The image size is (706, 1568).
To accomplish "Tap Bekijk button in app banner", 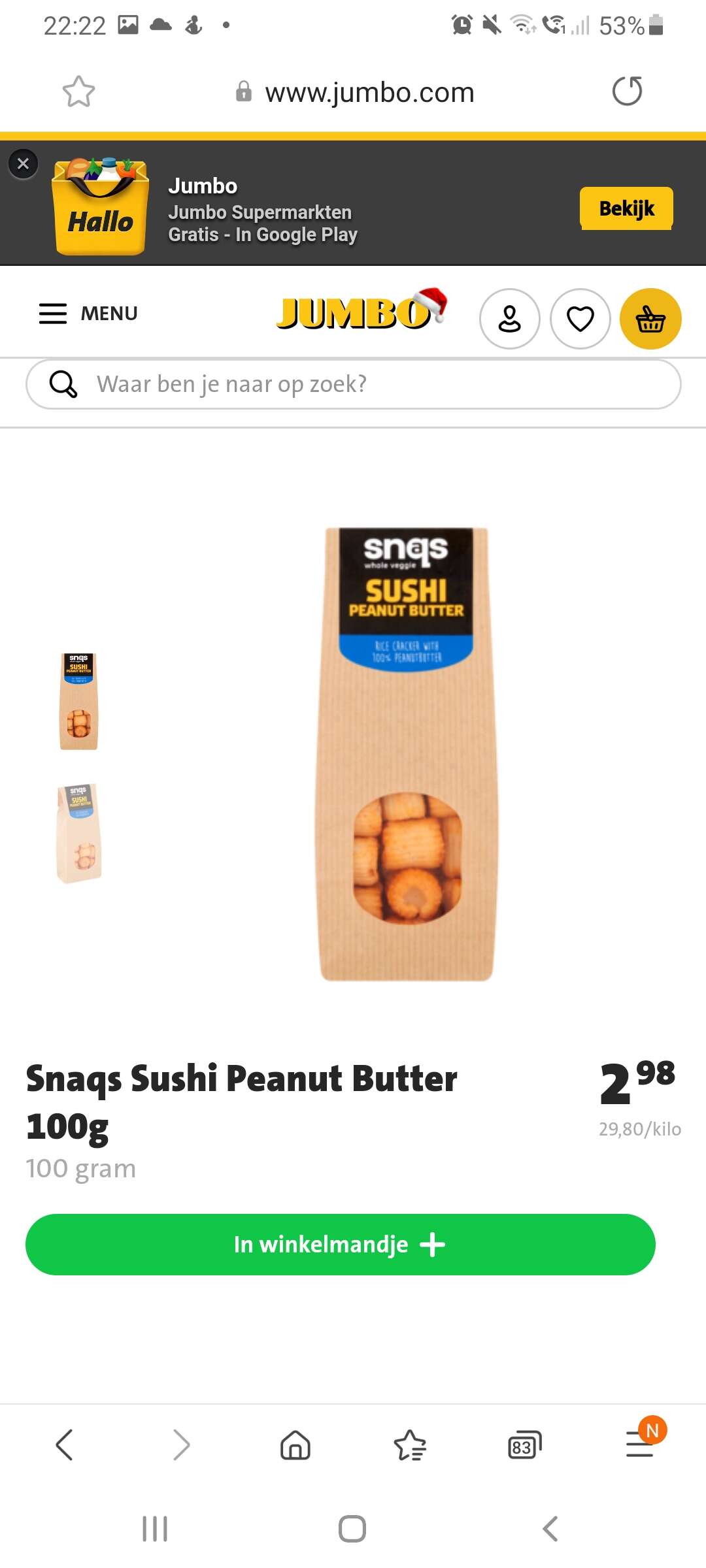I will coord(626,208).
